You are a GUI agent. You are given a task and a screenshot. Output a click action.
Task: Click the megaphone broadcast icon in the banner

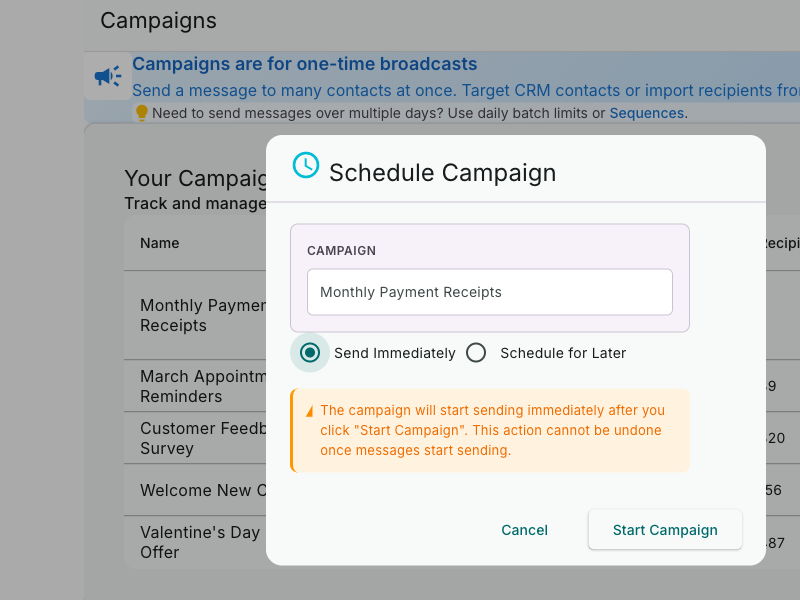coord(107,74)
